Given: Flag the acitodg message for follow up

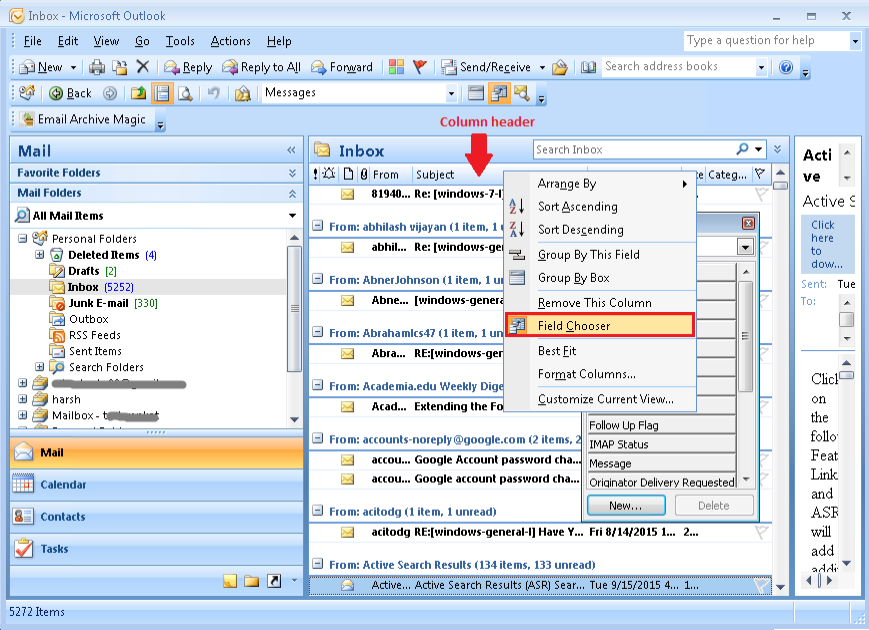Looking at the screenshot, I should click(762, 532).
